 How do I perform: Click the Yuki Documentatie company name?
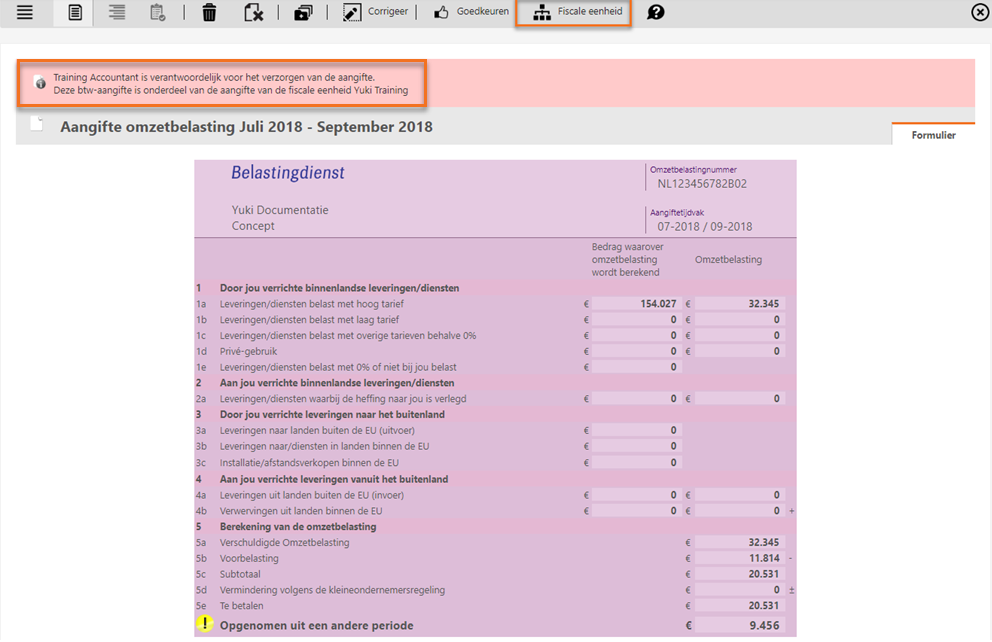tap(280, 210)
